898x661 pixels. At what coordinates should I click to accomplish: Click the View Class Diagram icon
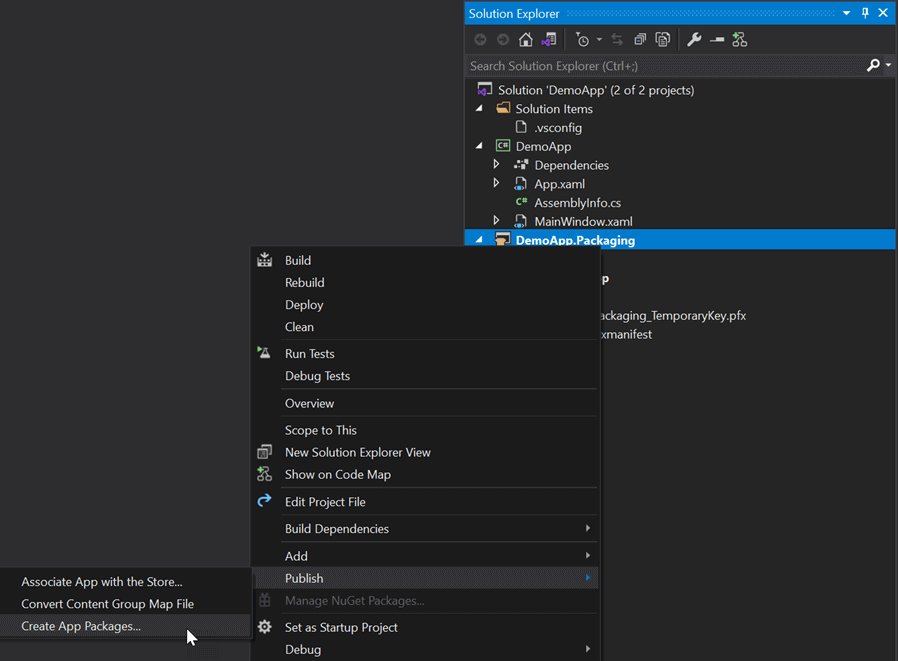pos(740,40)
